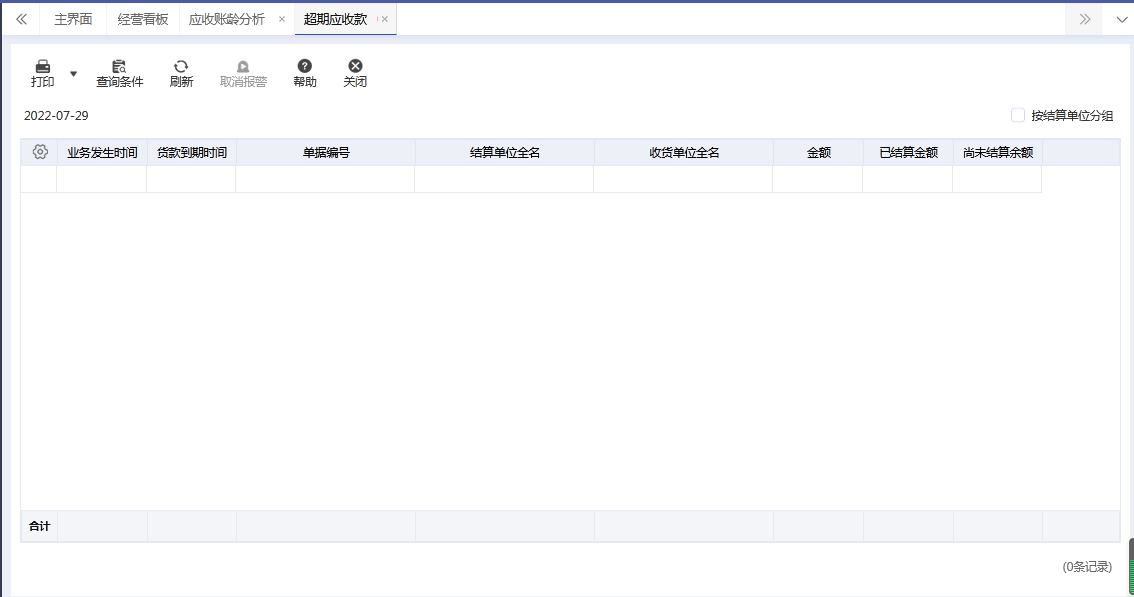Click the Cancel Alarm (取消报警) icon

(243, 66)
